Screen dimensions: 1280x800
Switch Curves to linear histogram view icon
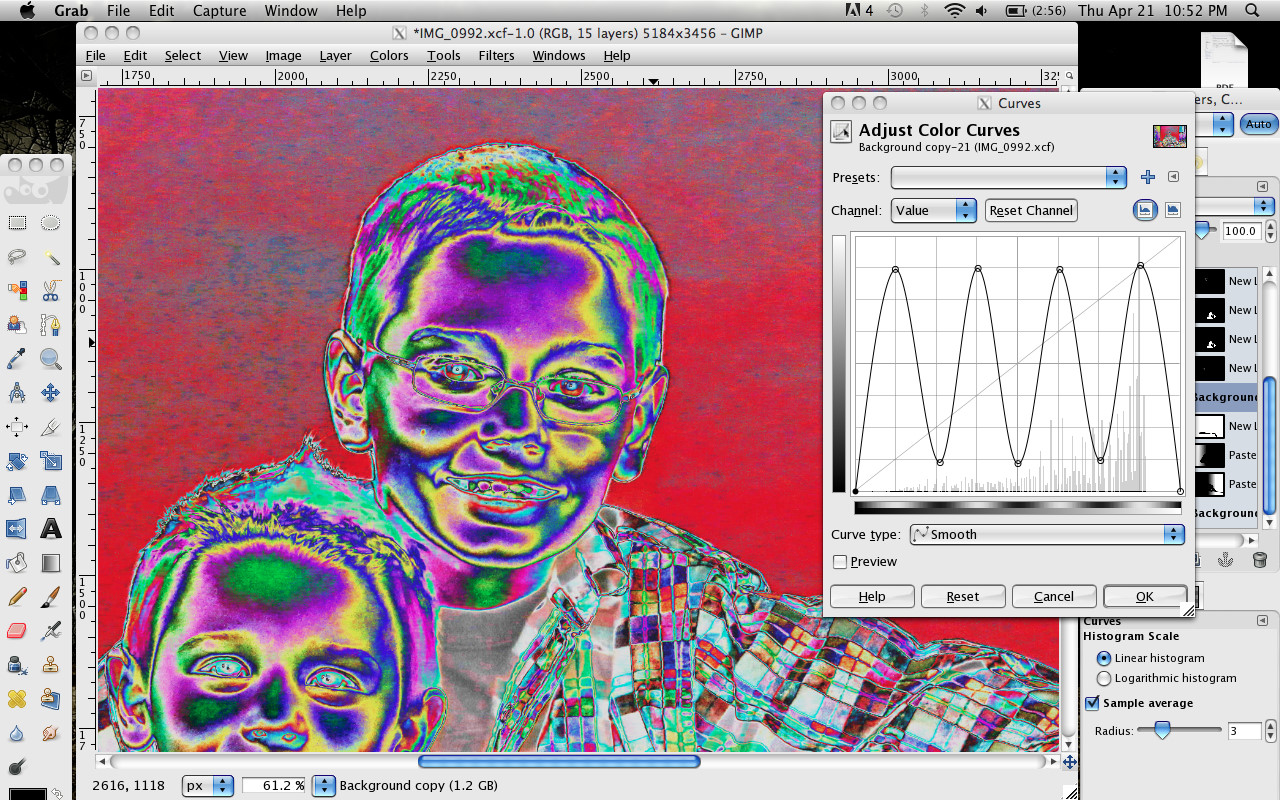pos(1144,210)
